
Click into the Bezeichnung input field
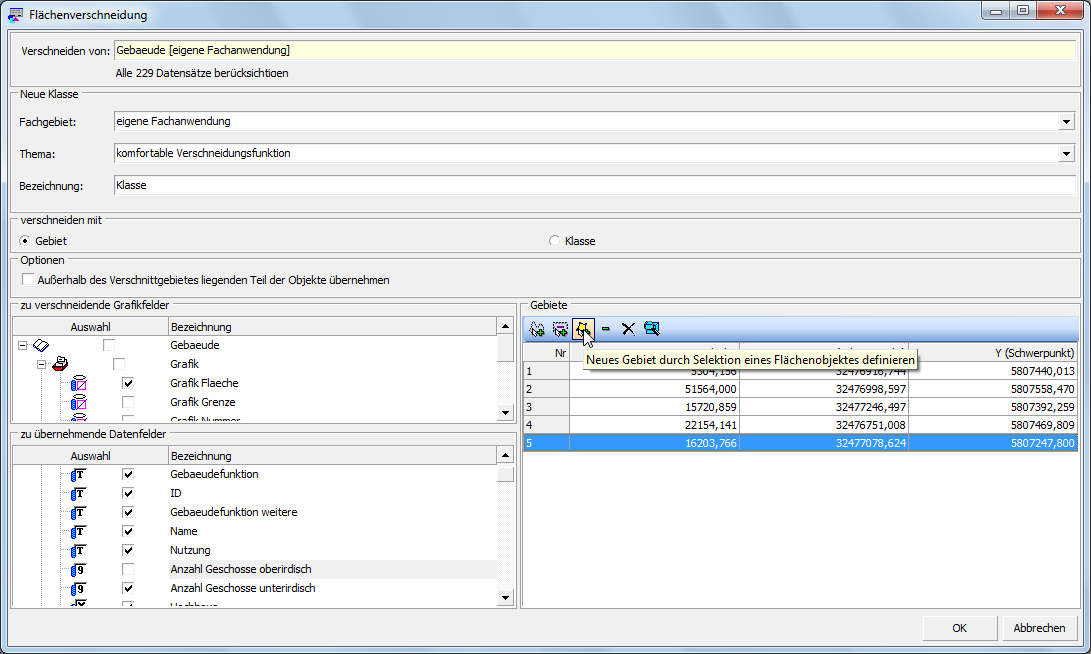595,185
